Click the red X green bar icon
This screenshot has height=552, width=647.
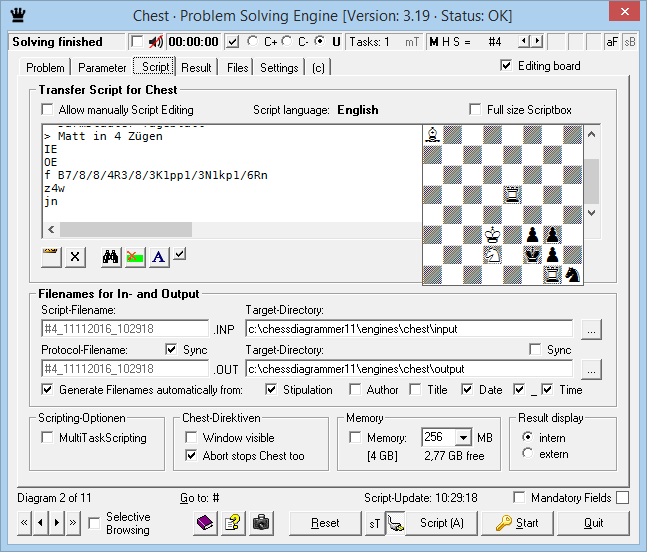135,257
